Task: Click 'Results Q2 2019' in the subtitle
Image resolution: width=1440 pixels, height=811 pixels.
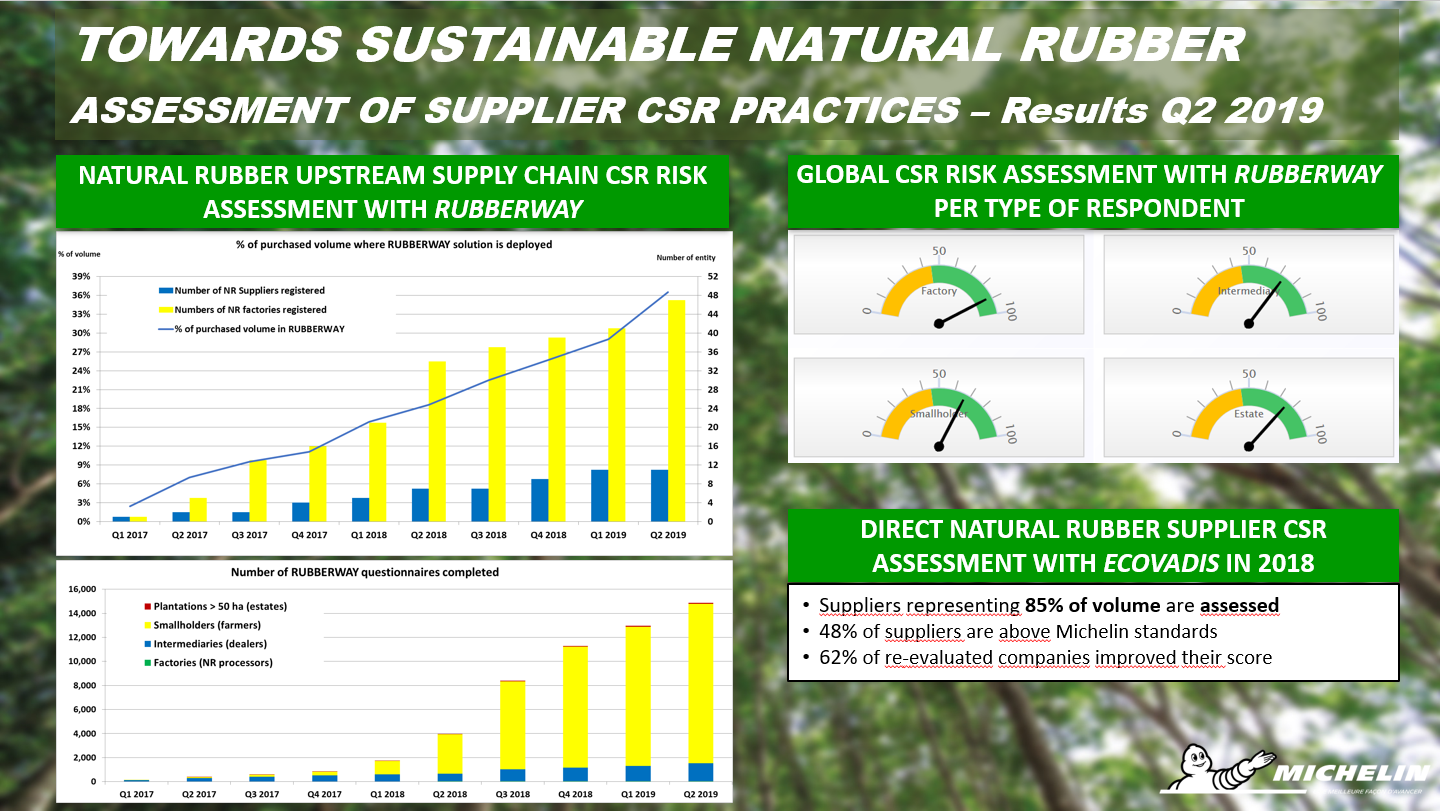Action: pos(1164,110)
